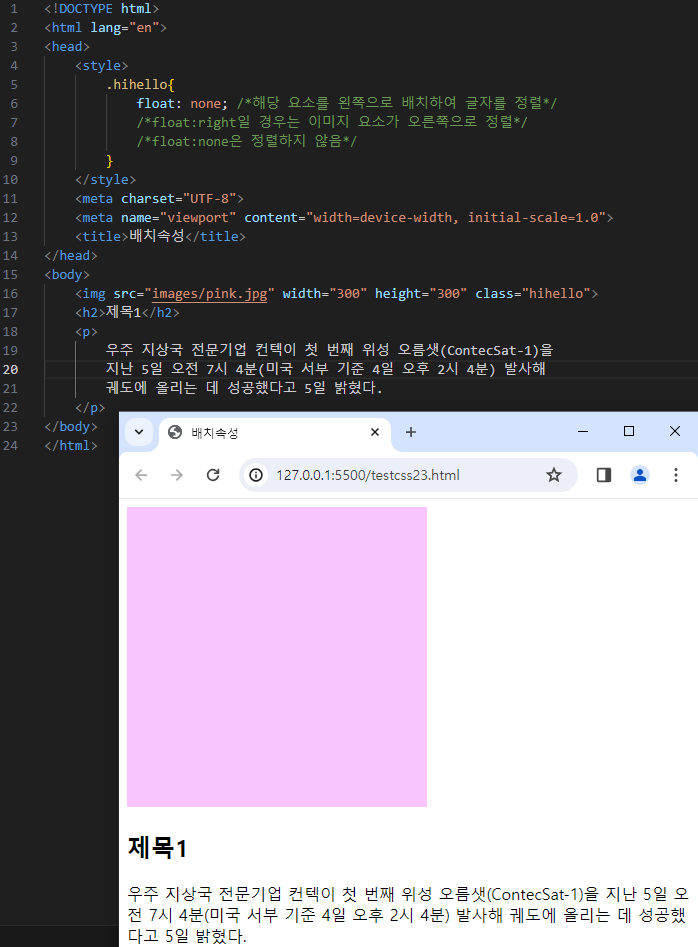The width and height of the screenshot is (698, 947).
Task: Click the float:none comment on line 8
Action: (246, 141)
